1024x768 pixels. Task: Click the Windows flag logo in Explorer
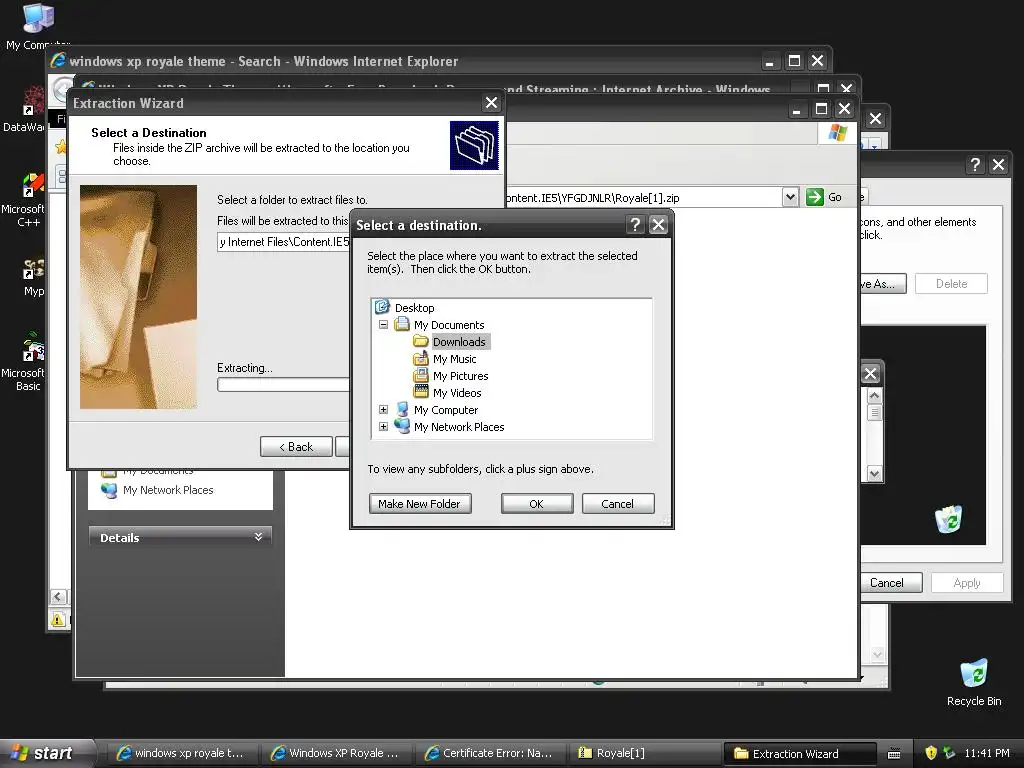pyautogui.click(x=837, y=133)
